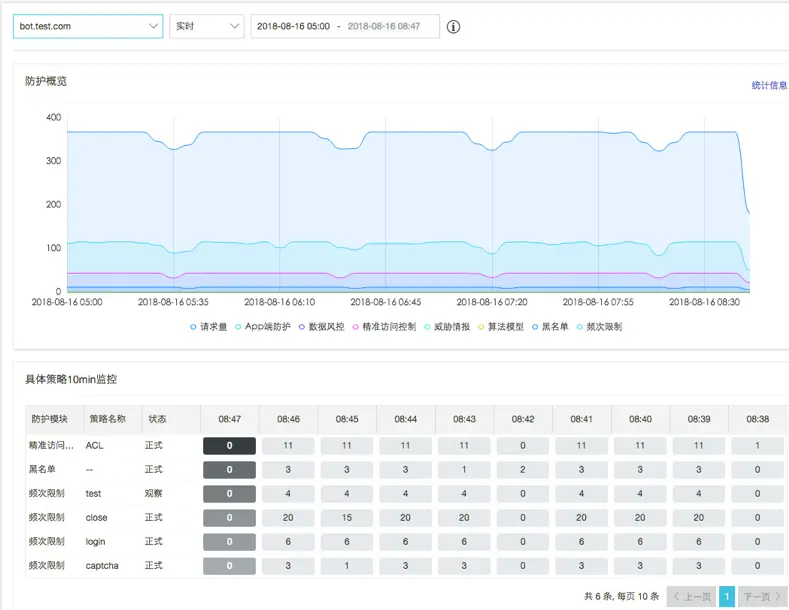Viewport: 789px width, 610px height.
Task: Toggle the 数据风控 legend series
Action: (322, 327)
